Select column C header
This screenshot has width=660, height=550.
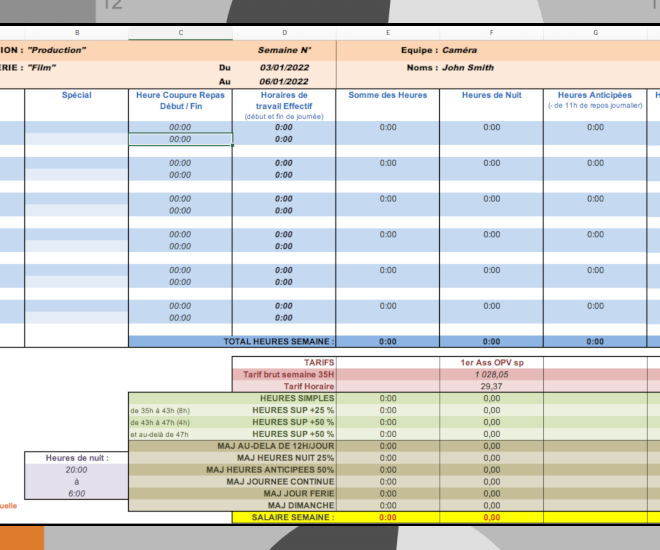pyautogui.click(x=181, y=33)
